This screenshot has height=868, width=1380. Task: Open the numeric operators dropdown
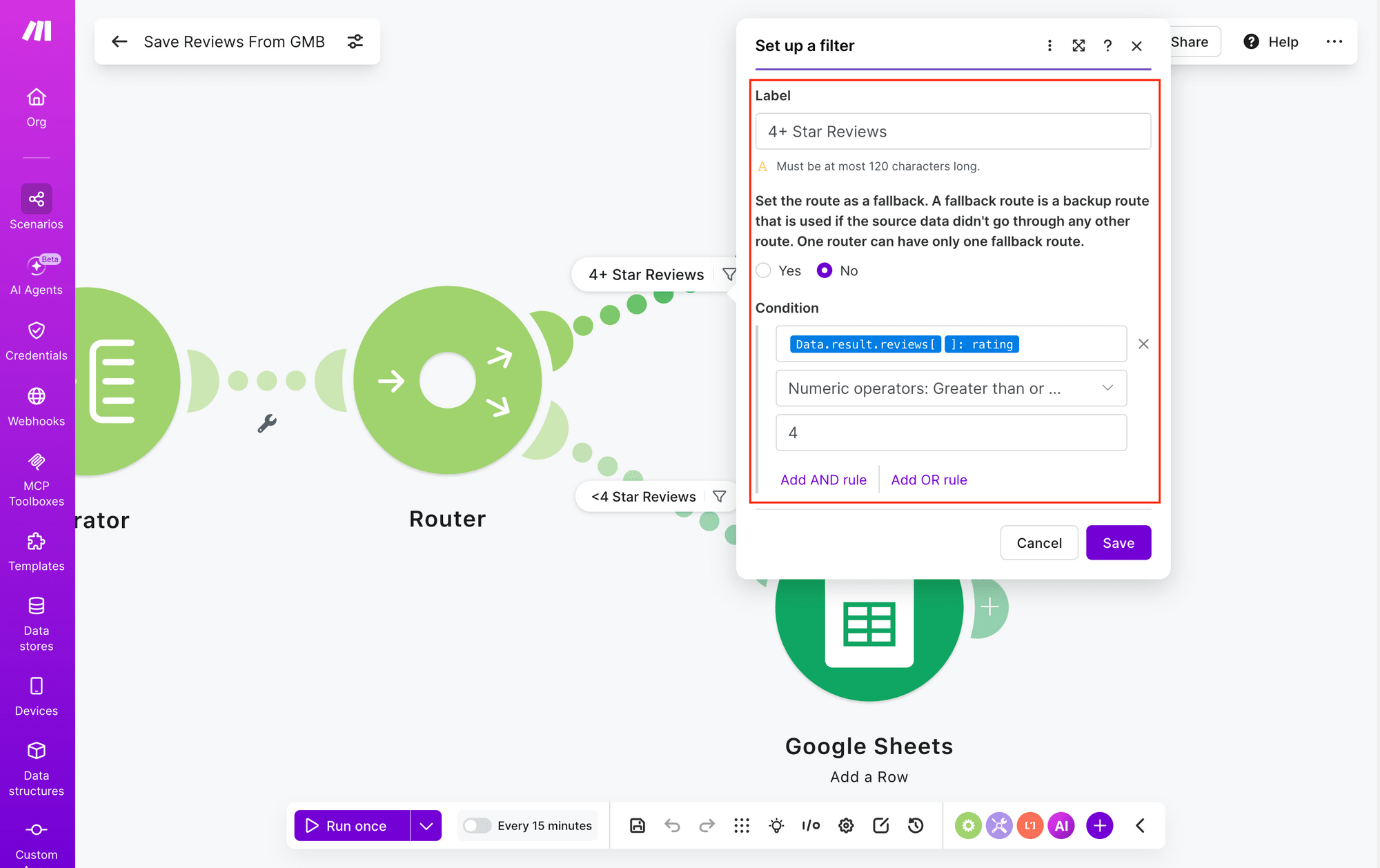coord(951,388)
